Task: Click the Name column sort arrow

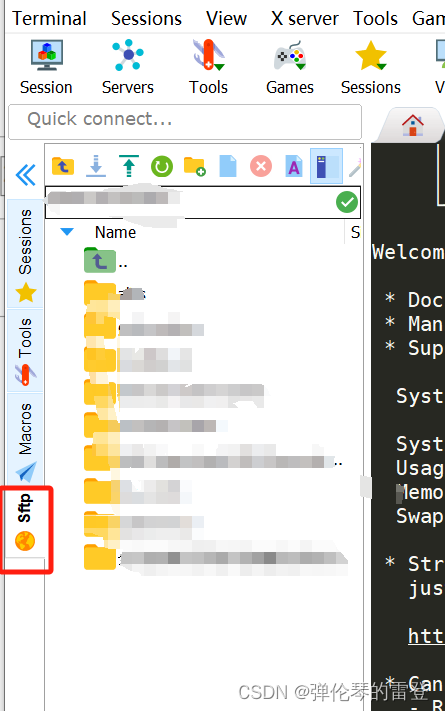Action: [x=67, y=232]
